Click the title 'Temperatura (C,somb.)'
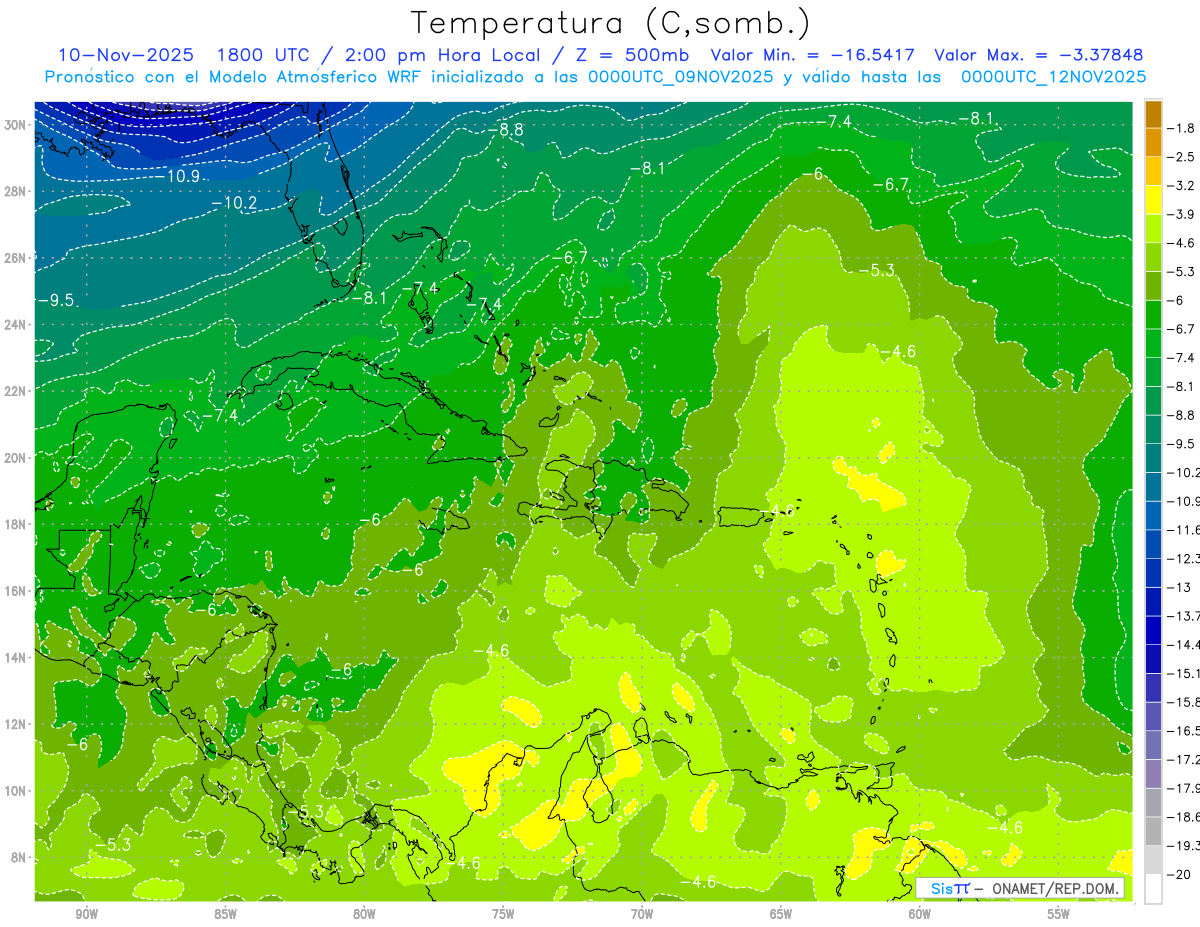Screen dimensions: 1200x927 click(x=610, y=23)
